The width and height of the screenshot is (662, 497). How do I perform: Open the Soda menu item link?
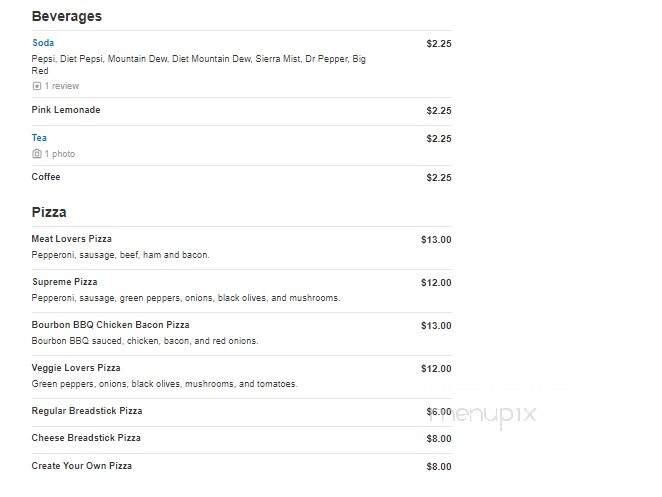click(43, 43)
